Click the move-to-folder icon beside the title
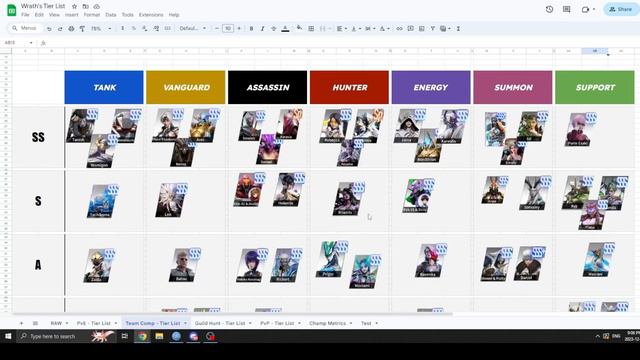Viewport: 640px width, 360px height. click(85, 7)
